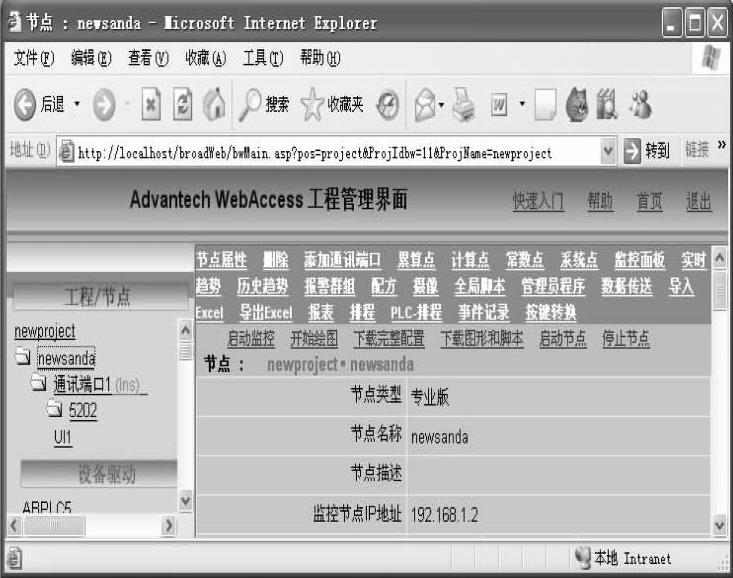Click the 添加通讯端口 link
Image resolution: width=733 pixels, height=578 pixels.
click(343, 260)
